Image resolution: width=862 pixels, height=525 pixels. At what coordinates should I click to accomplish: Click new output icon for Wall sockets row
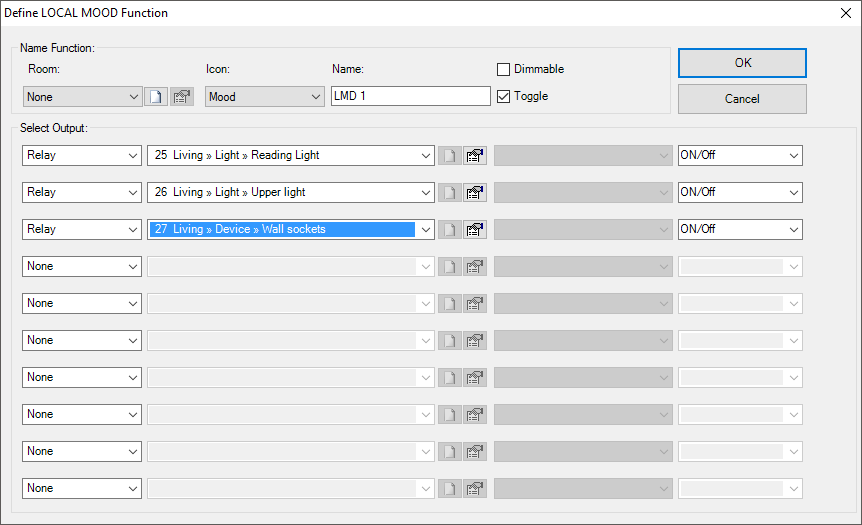click(450, 230)
